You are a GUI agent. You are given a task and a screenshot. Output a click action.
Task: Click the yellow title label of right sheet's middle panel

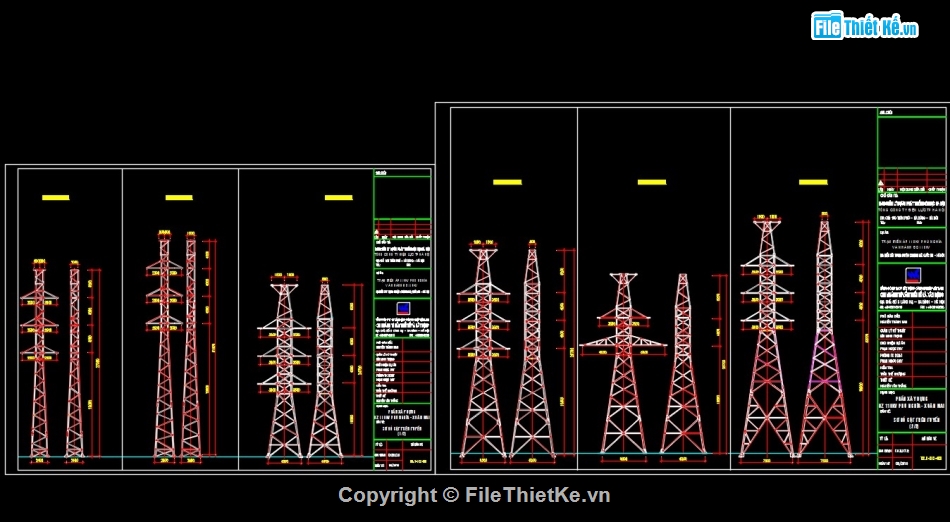(x=652, y=182)
